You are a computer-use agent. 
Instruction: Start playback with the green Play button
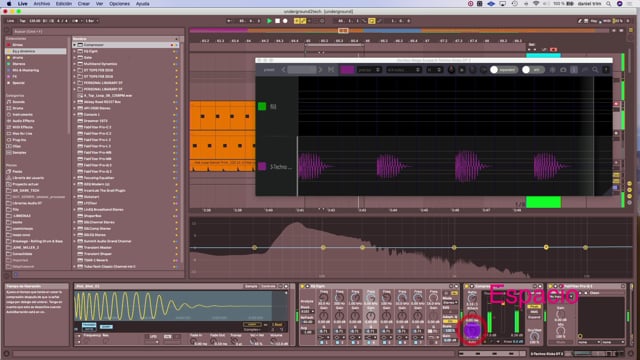coord(269,21)
